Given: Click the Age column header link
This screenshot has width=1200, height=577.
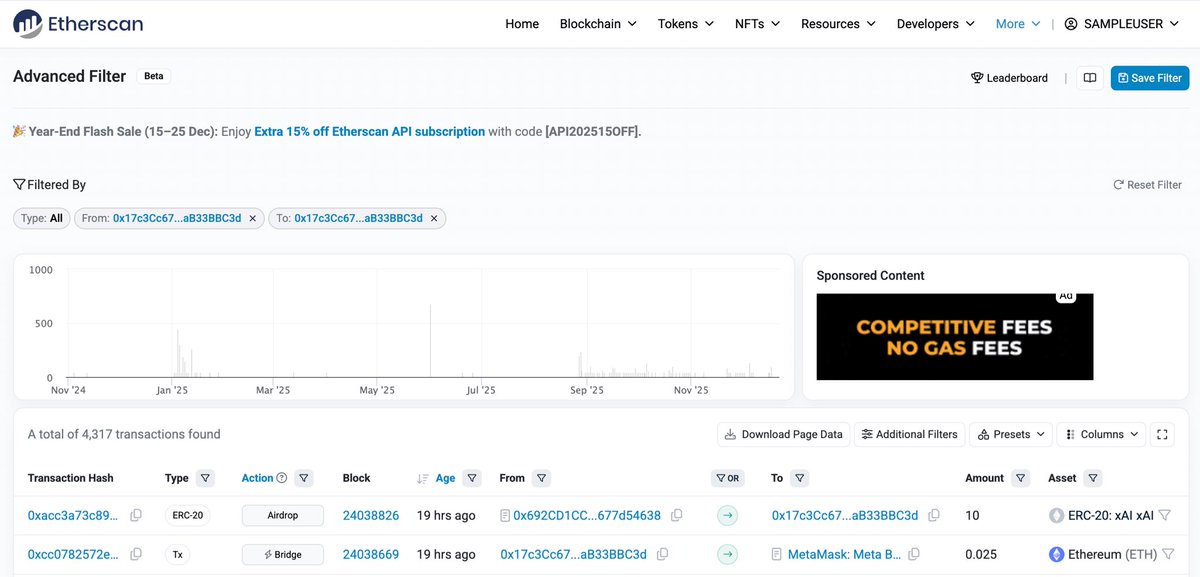Looking at the screenshot, I should click(x=445, y=478).
